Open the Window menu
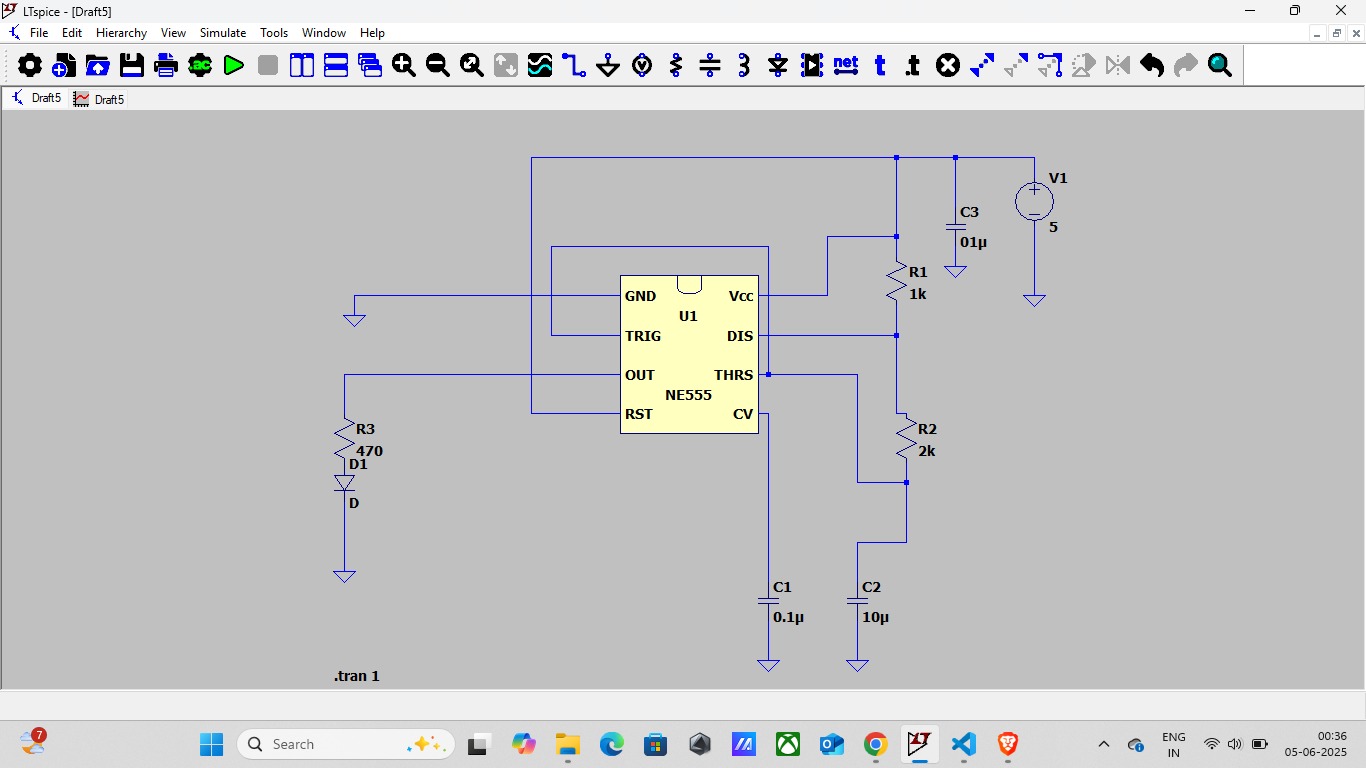The width and height of the screenshot is (1366, 768). click(324, 33)
